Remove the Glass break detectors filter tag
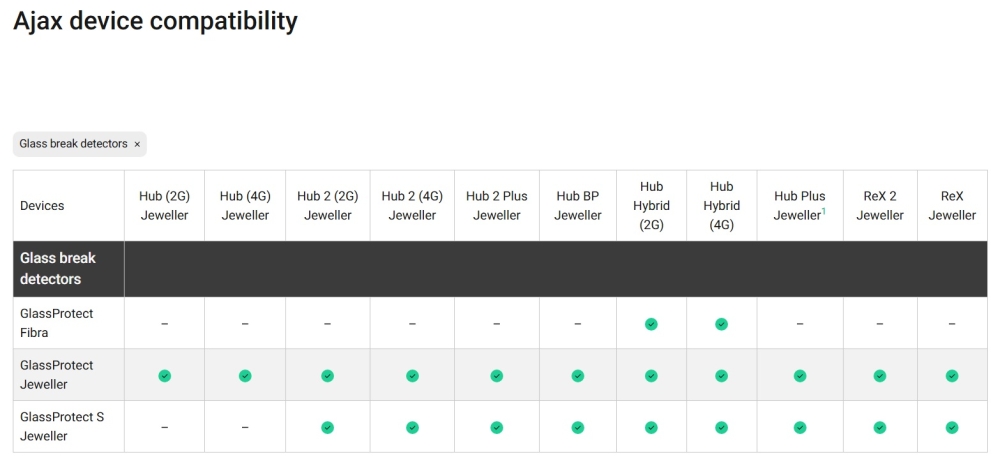Screen dimensions: 1000x457 coord(137,144)
